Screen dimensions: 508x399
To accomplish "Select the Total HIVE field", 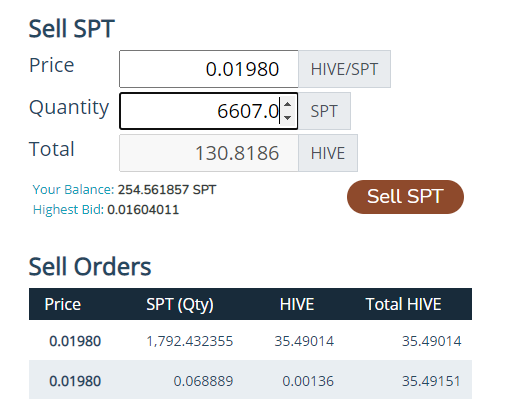I will click(x=209, y=153).
